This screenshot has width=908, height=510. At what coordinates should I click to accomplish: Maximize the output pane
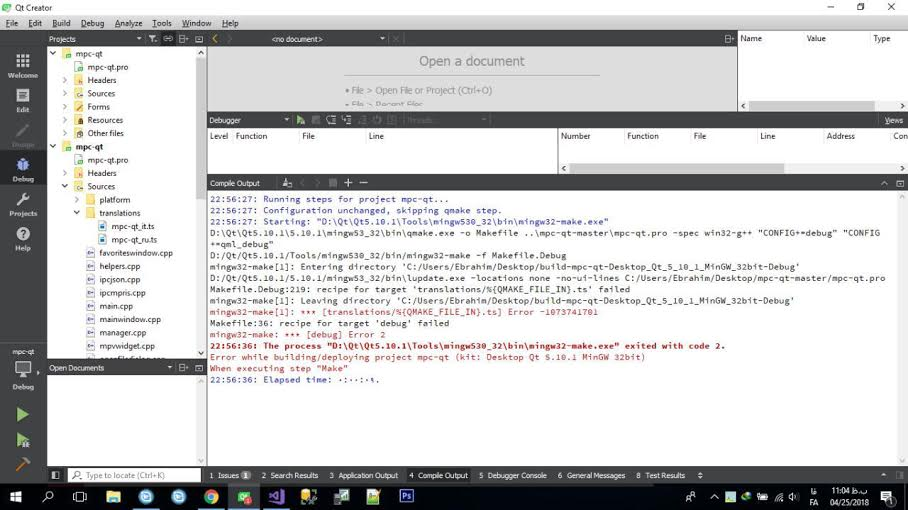pyautogui.click(x=884, y=183)
